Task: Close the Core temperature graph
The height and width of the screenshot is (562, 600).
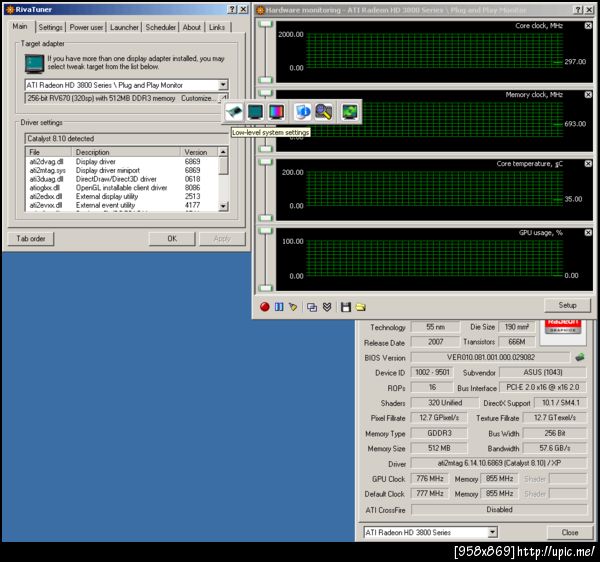Action: coord(588,164)
